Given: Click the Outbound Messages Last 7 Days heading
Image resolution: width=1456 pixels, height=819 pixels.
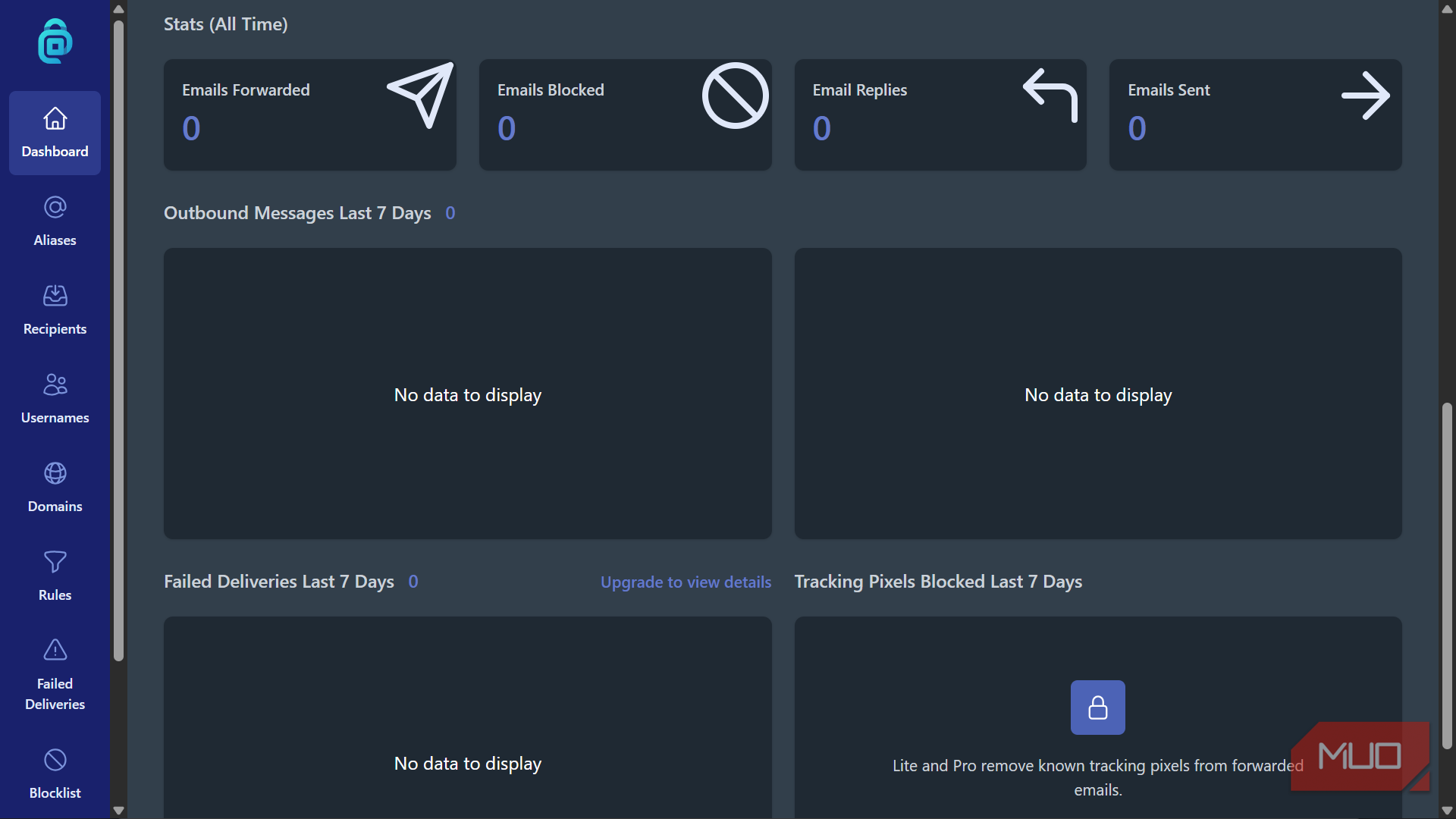Looking at the screenshot, I should tap(297, 213).
